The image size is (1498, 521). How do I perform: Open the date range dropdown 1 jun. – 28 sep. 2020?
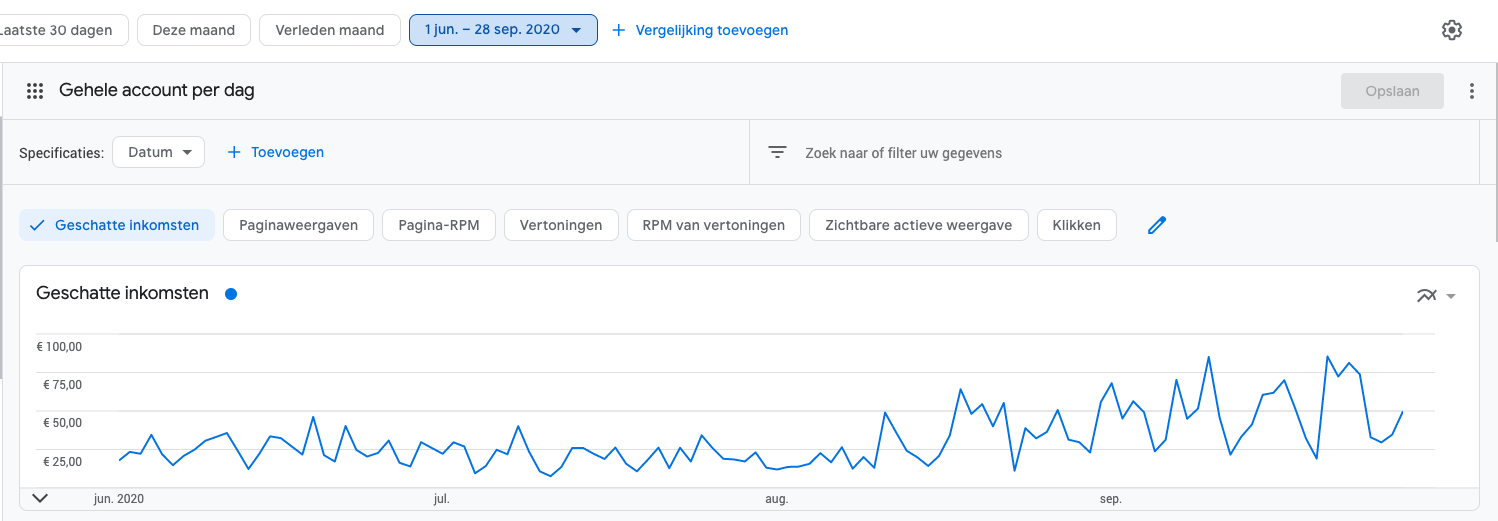click(503, 30)
